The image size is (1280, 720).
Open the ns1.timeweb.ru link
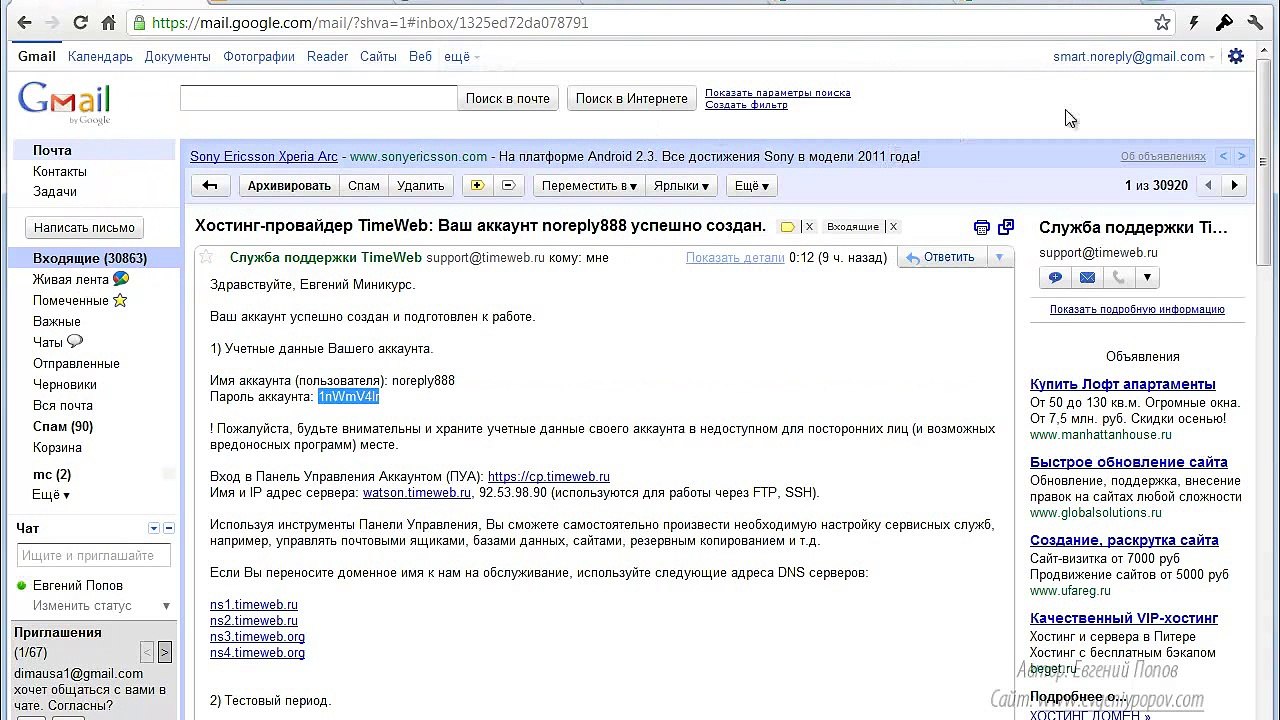[x=254, y=605]
